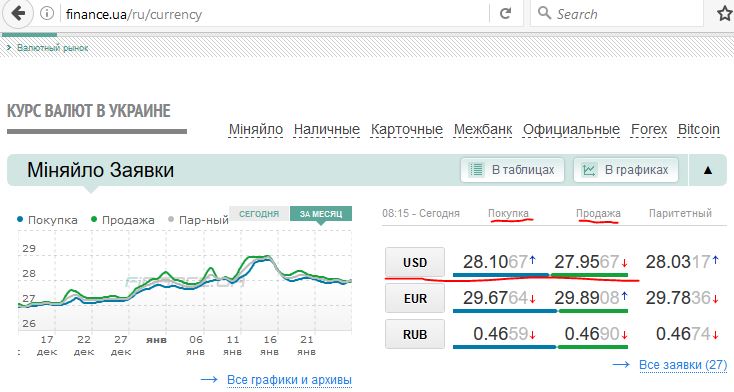Toggle Пар-ный series in chart legend

[x=198, y=220]
